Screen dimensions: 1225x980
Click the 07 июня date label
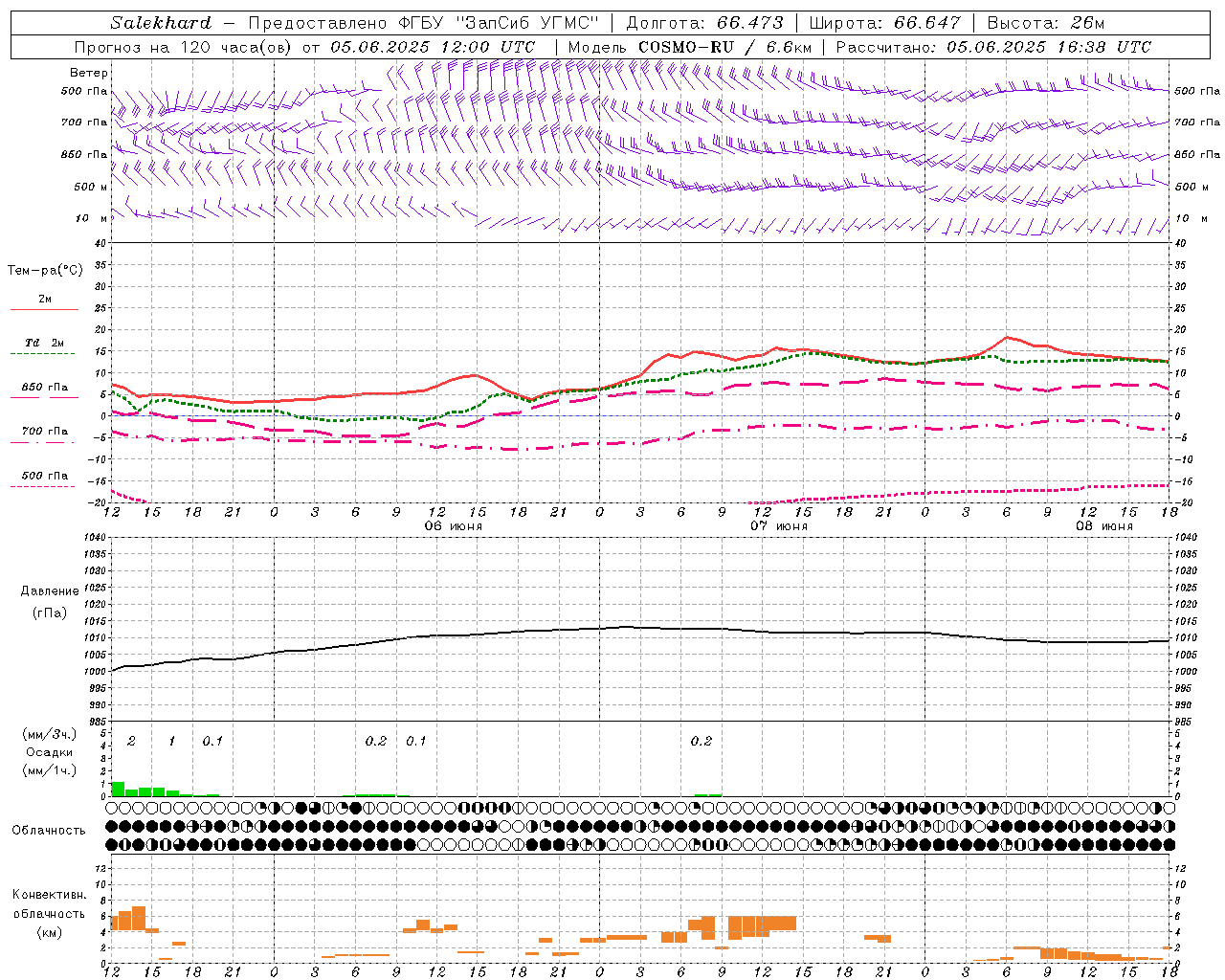(779, 526)
